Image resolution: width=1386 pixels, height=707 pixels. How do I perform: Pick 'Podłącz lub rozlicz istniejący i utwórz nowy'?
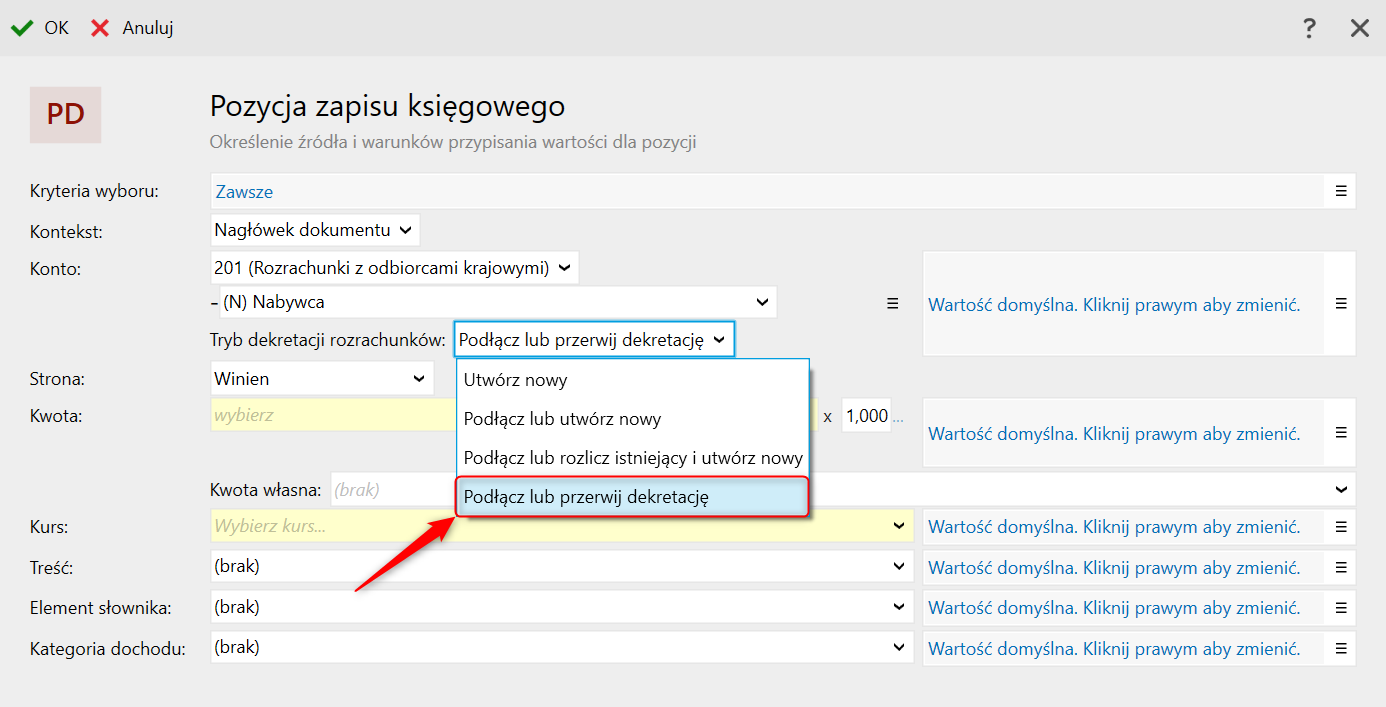click(632, 459)
